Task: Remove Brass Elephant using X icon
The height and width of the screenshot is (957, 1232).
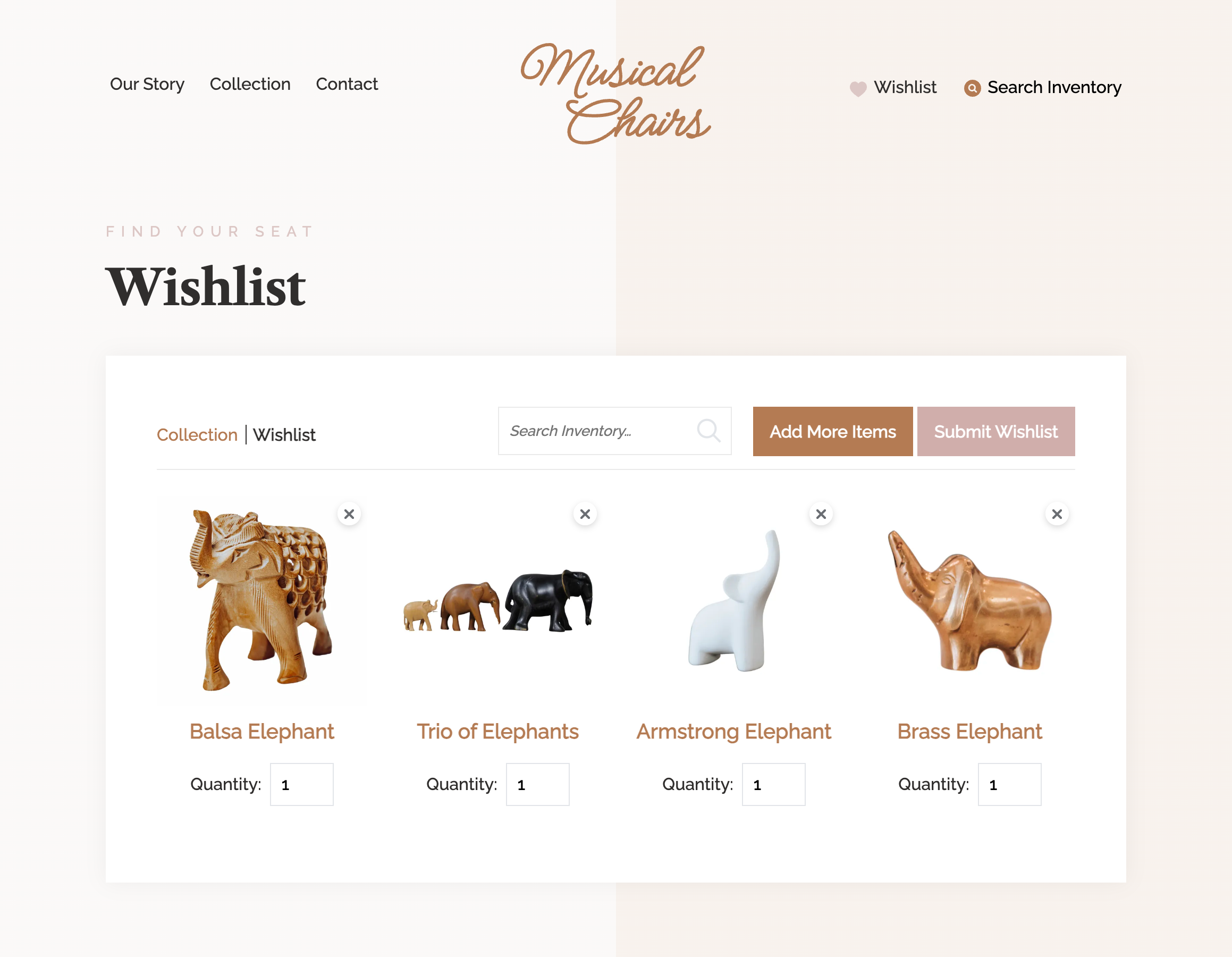Action: click(1056, 514)
